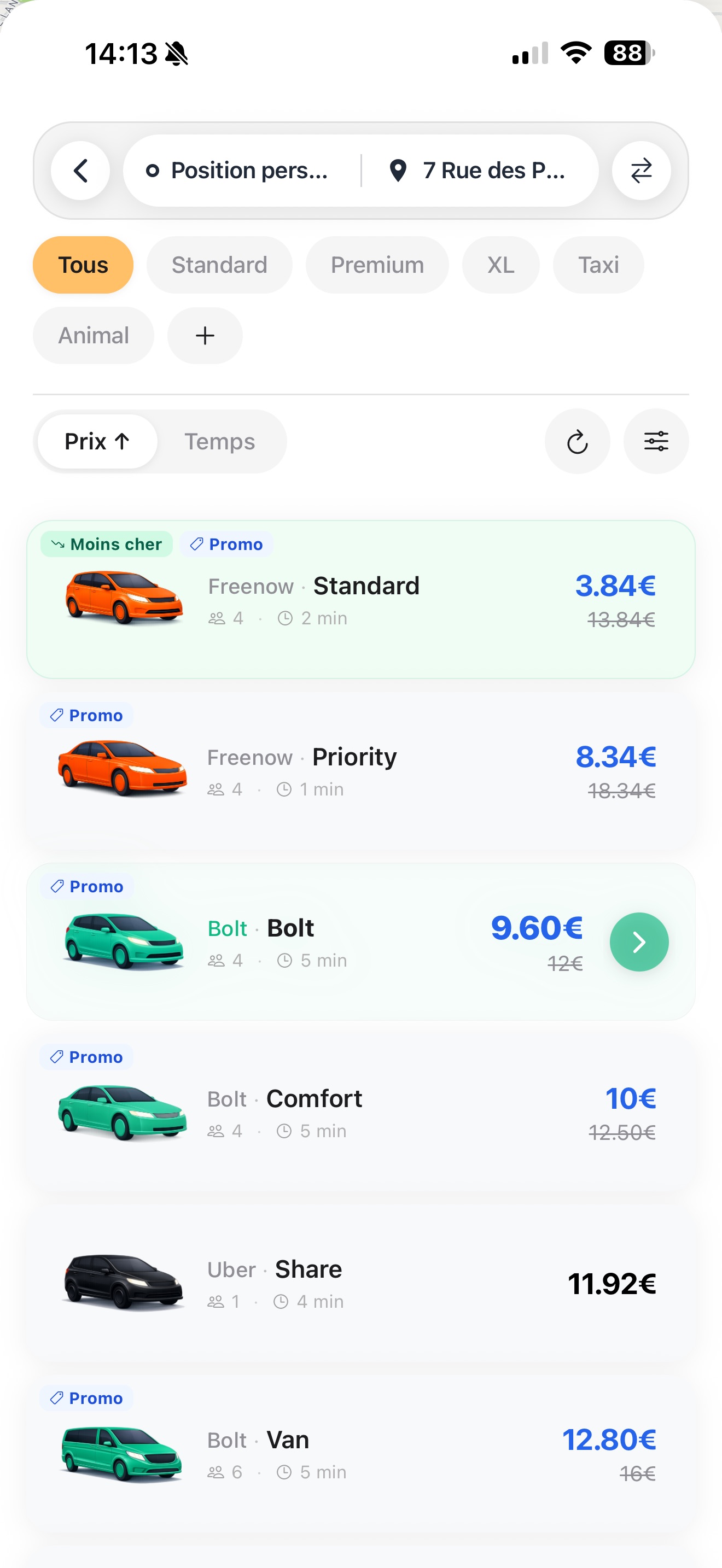Viewport: 722px width, 1568px height.
Task: Show only Premium rides
Action: pyautogui.click(x=377, y=265)
